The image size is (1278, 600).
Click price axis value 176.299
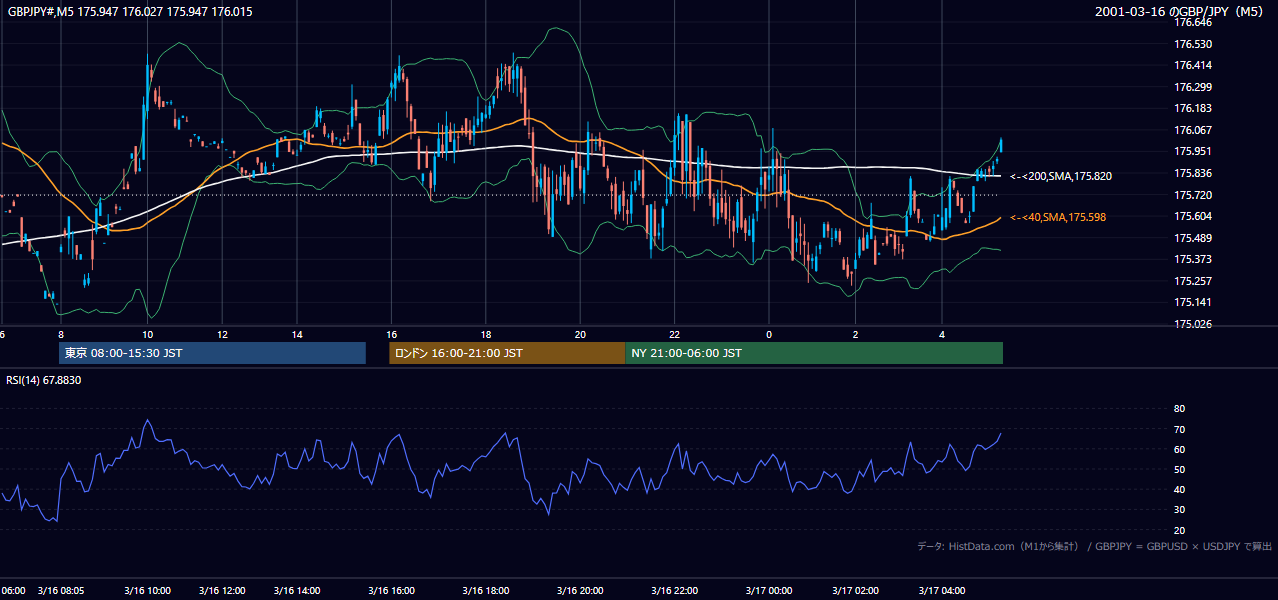click(1193, 87)
